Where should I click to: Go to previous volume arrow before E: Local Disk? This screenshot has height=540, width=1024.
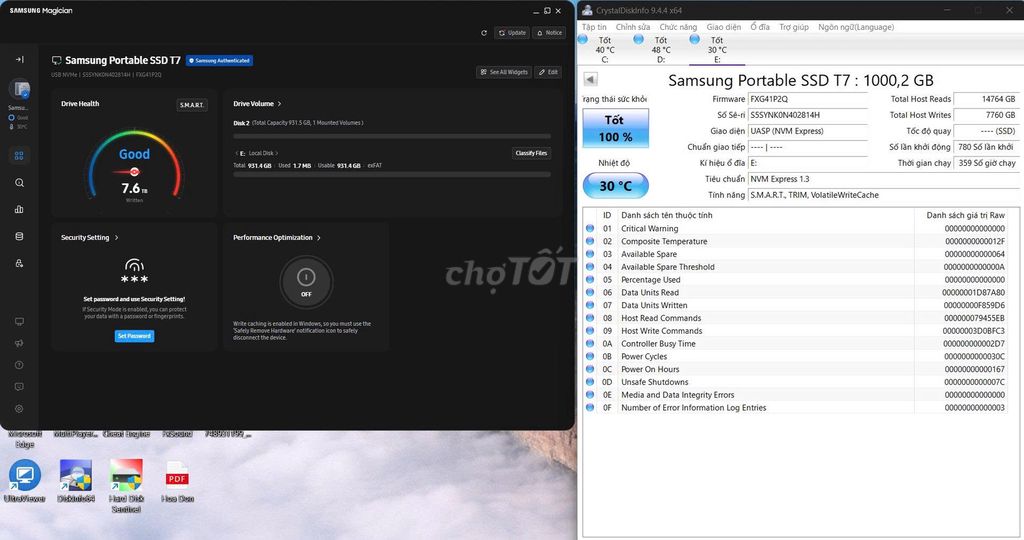click(236, 153)
